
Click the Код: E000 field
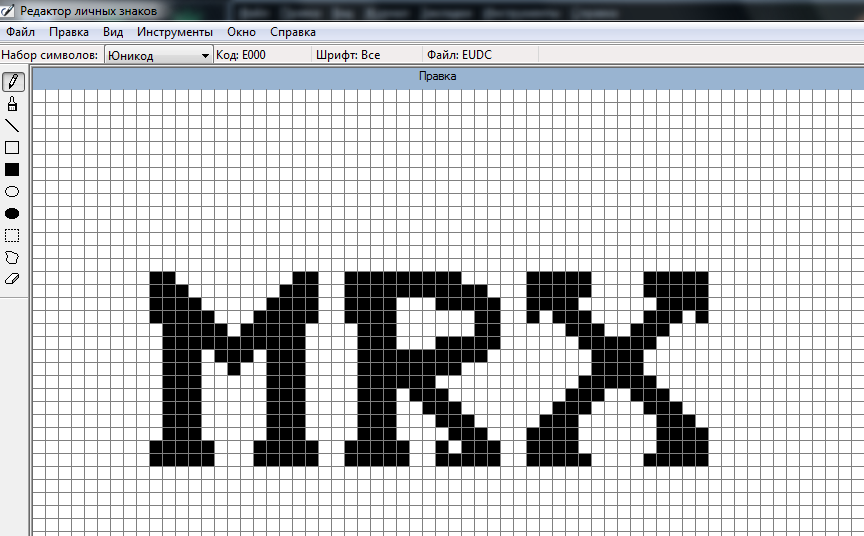[x=241, y=56]
